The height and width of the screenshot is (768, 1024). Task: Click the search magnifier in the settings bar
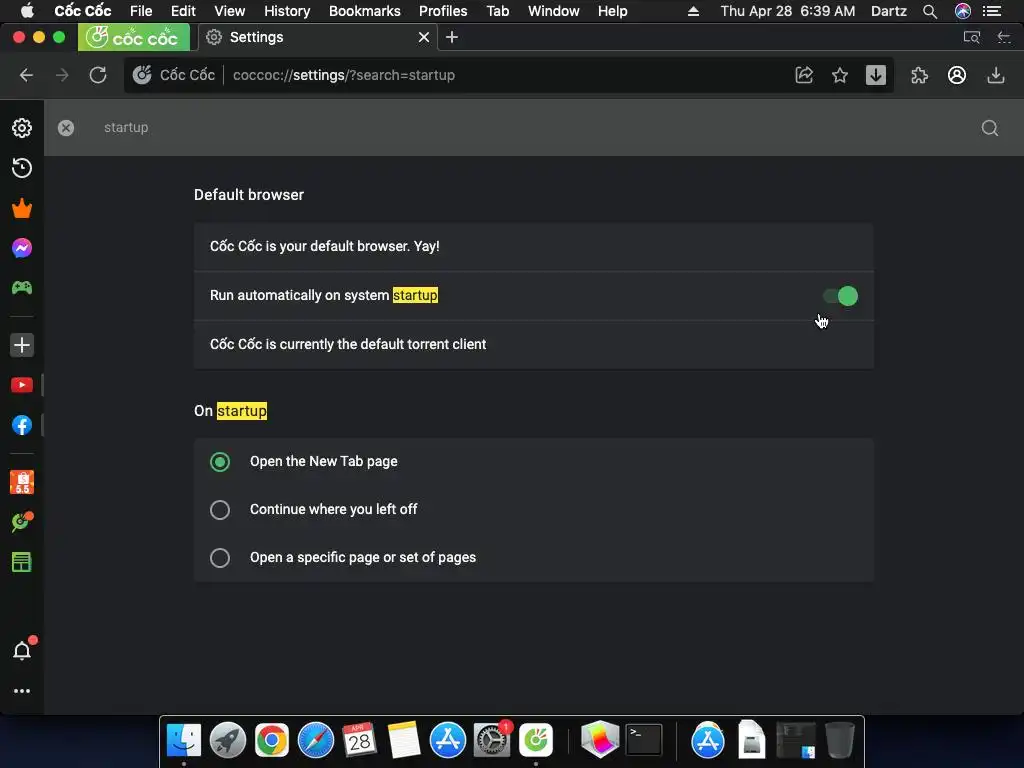click(x=990, y=128)
